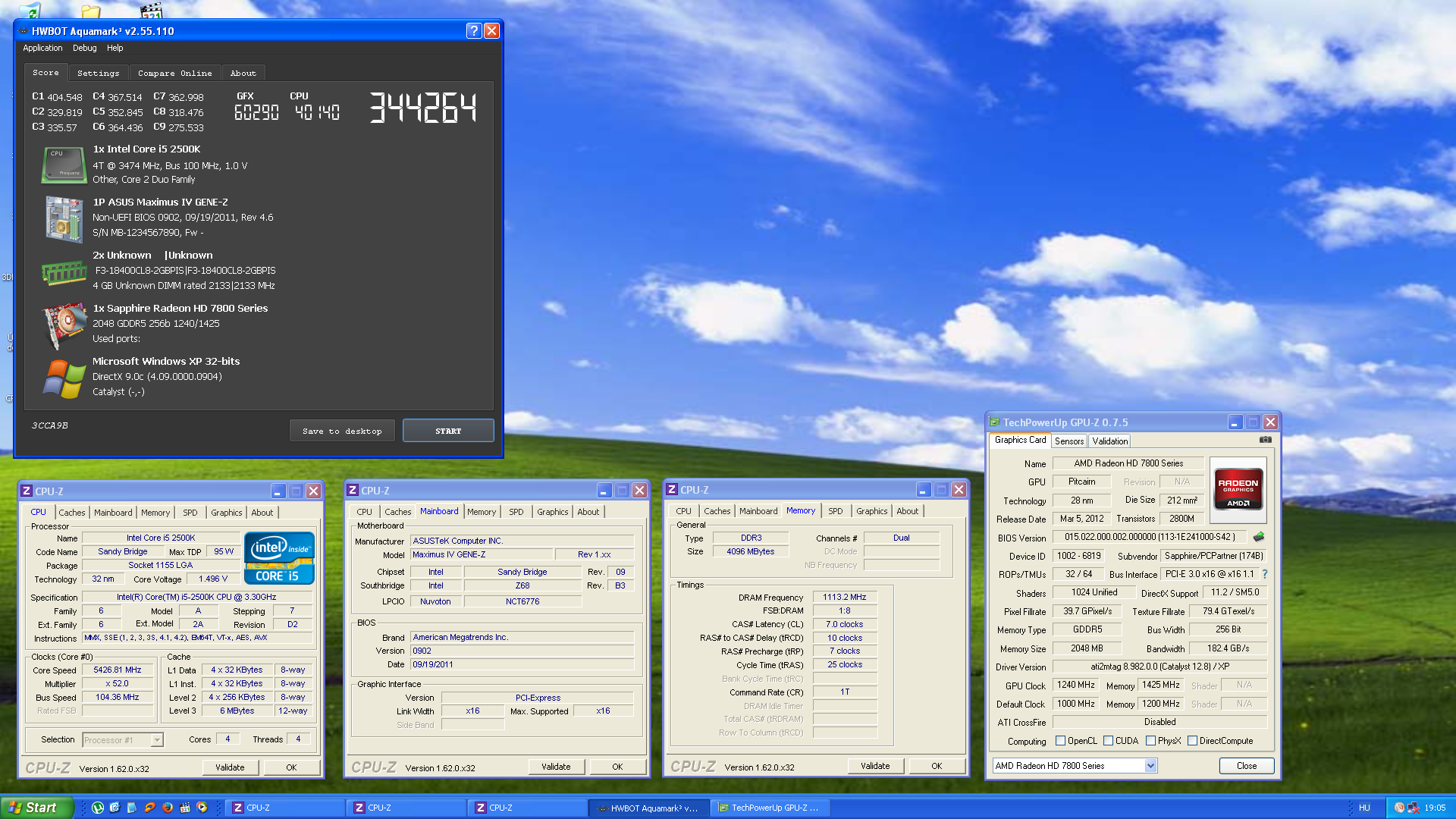This screenshot has height=819, width=1456.
Task: Click Save to desktop in Aquamark
Action: tap(342, 431)
